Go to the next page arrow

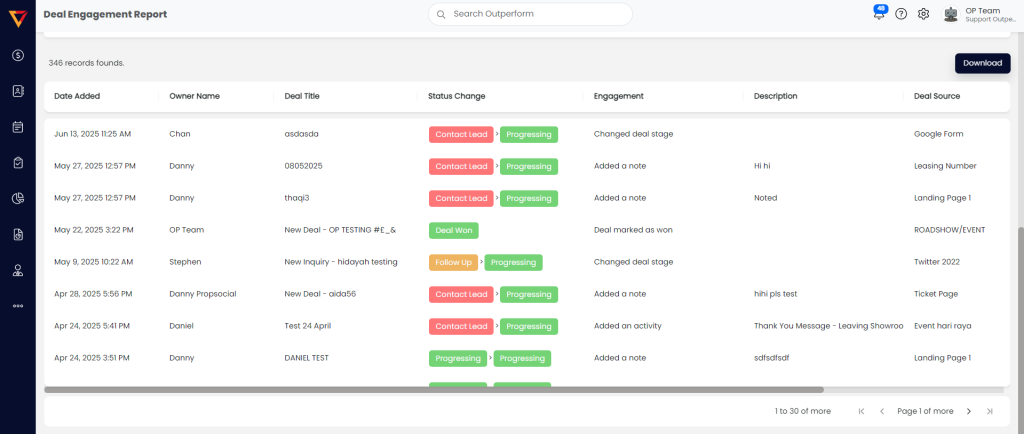pos(968,411)
